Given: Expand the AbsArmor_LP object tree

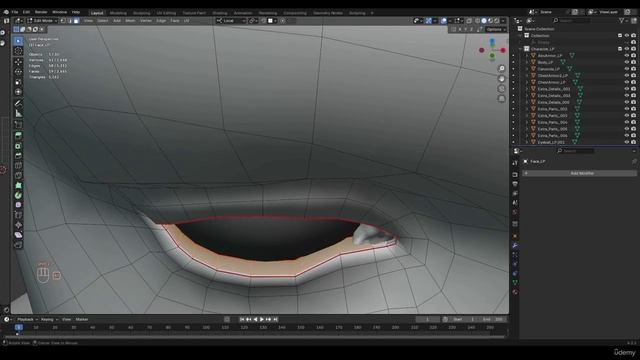Looking at the screenshot, I should click(527, 56).
